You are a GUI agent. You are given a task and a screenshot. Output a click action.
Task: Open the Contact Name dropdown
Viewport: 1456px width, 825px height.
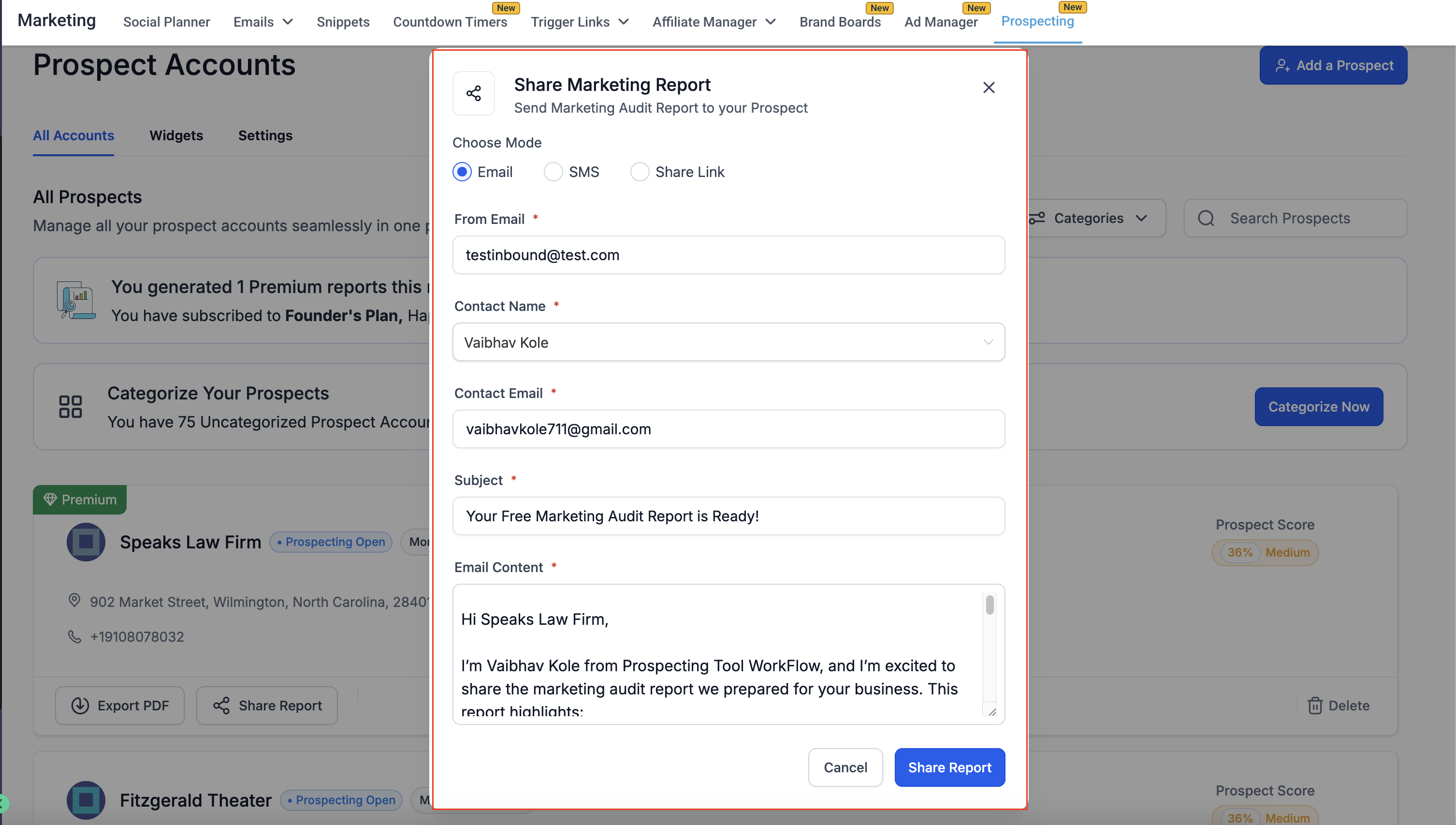(728, 342)
